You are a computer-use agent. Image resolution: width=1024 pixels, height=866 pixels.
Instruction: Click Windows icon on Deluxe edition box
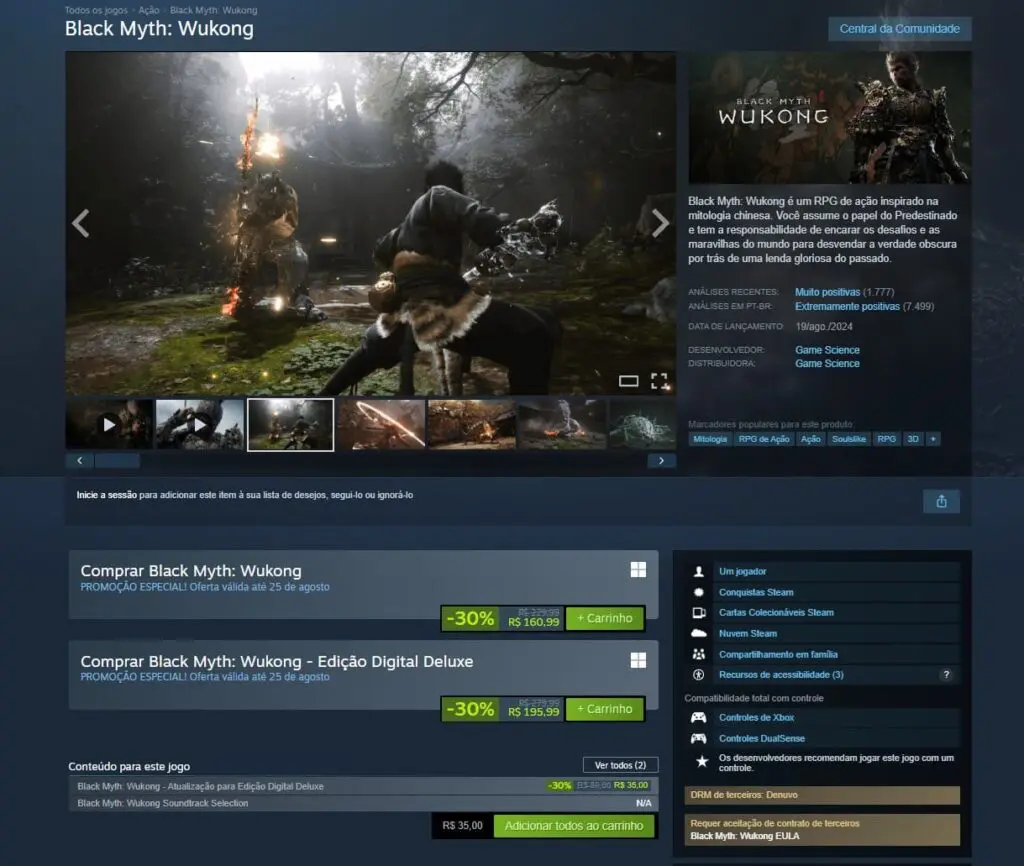coord(638,660)
